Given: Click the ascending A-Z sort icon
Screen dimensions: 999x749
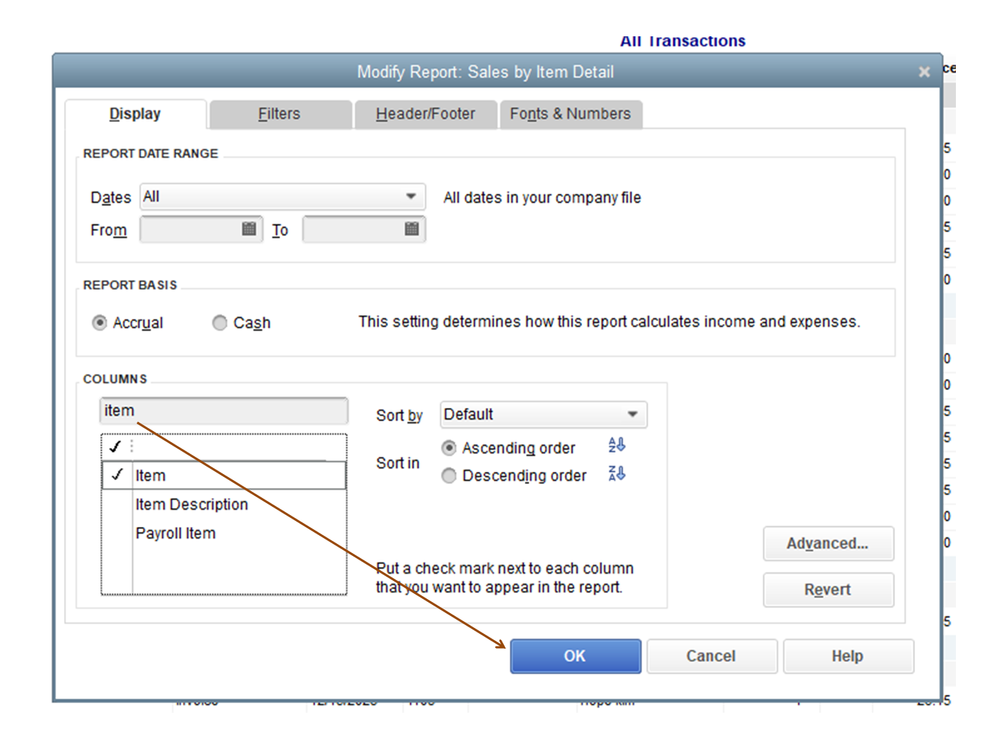Looking at the screenshot, I should point(616,445).
